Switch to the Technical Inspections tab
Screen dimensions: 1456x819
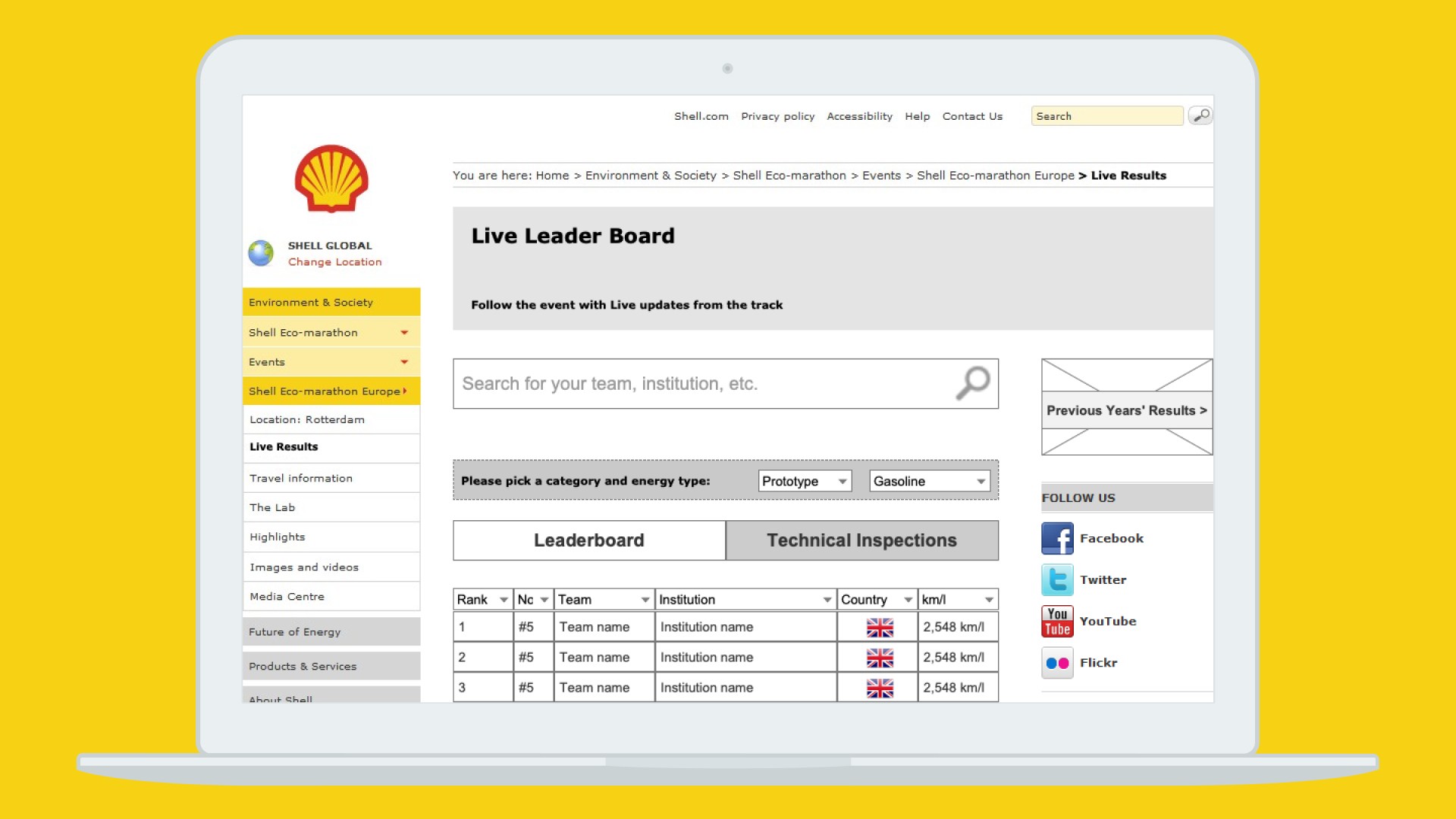click(x=861, y=540)
